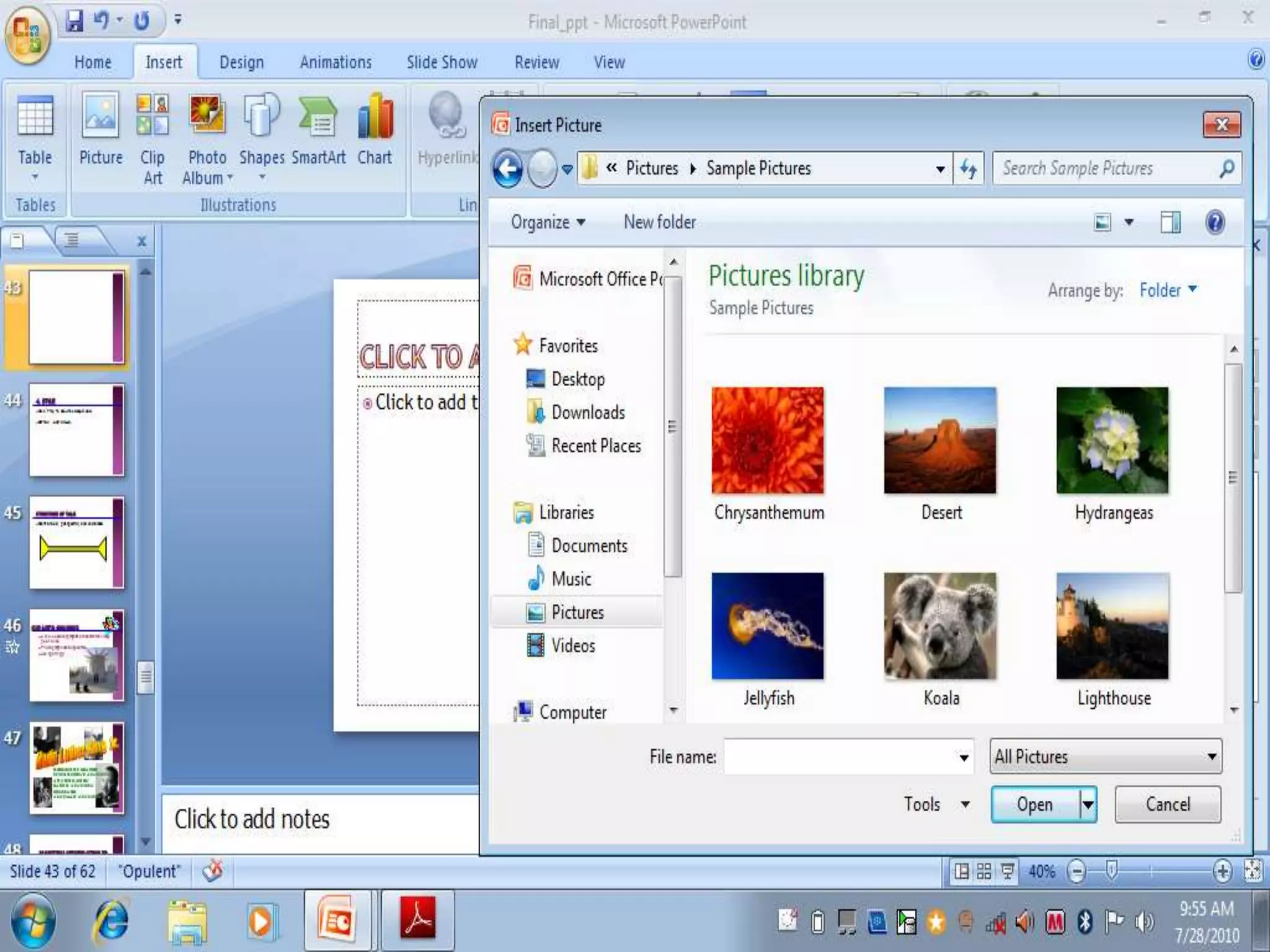Switch to Slide Sorter view in status bar

click(984, 872)
